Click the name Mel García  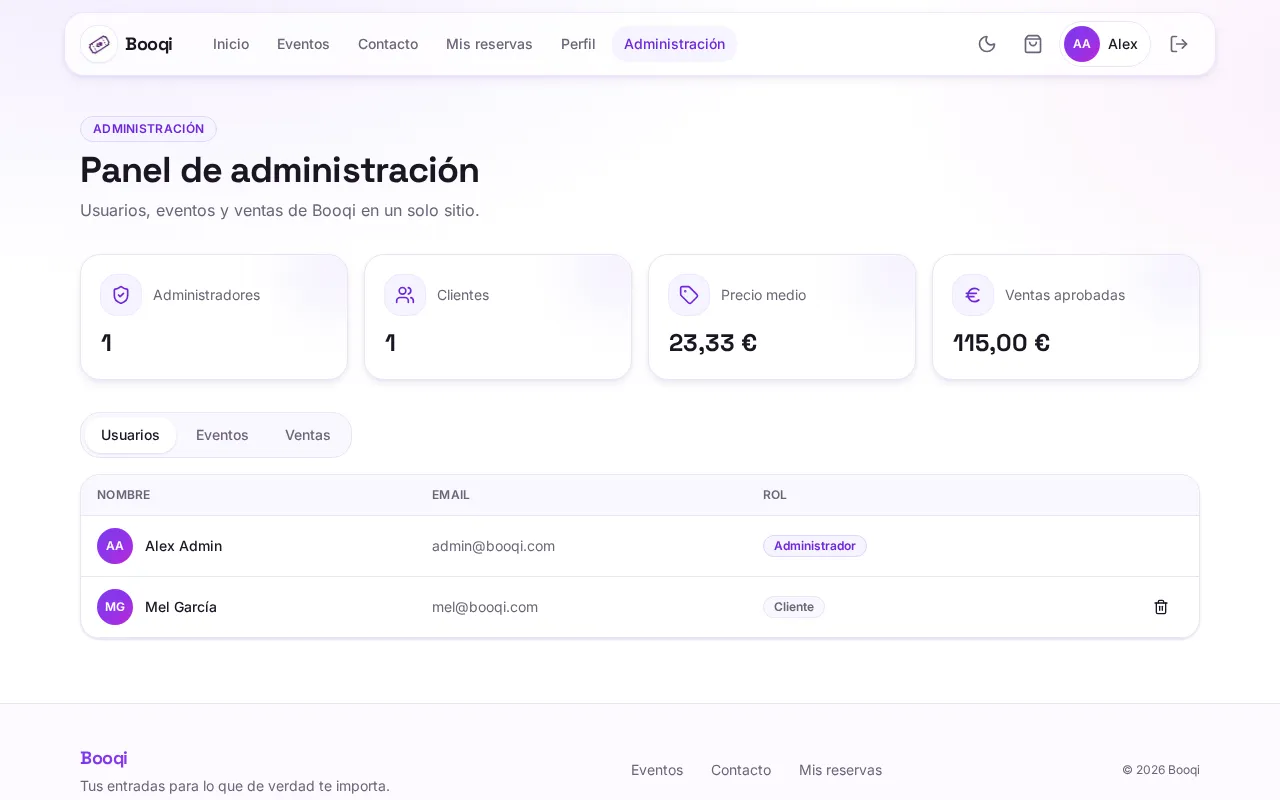(x=181, y=607)
